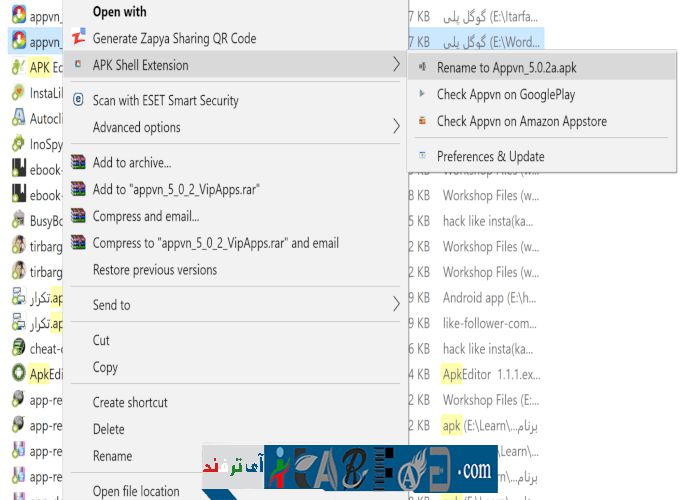The width and height of the screenshot is (700, 500).
Task: Click Cut in the context menu
Action: click(x=101, y=340)
